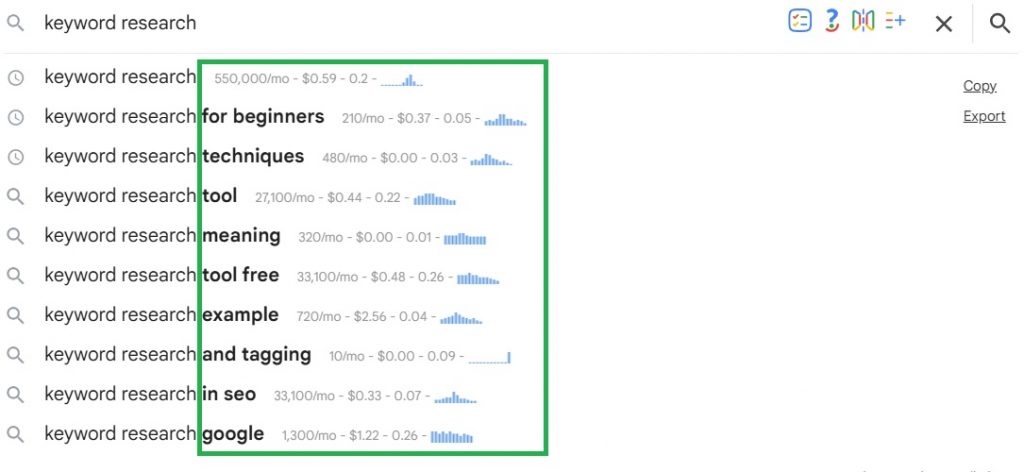Click the Copy link
The height and width of the screenshot is (472, 1024).
[979, 86]
